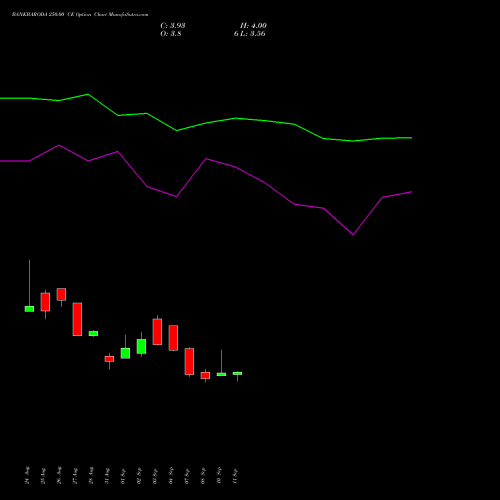This screenshot has height=500, width=500.
Task: Click the 08 Sep date label
Action: (x=203, y=475)
